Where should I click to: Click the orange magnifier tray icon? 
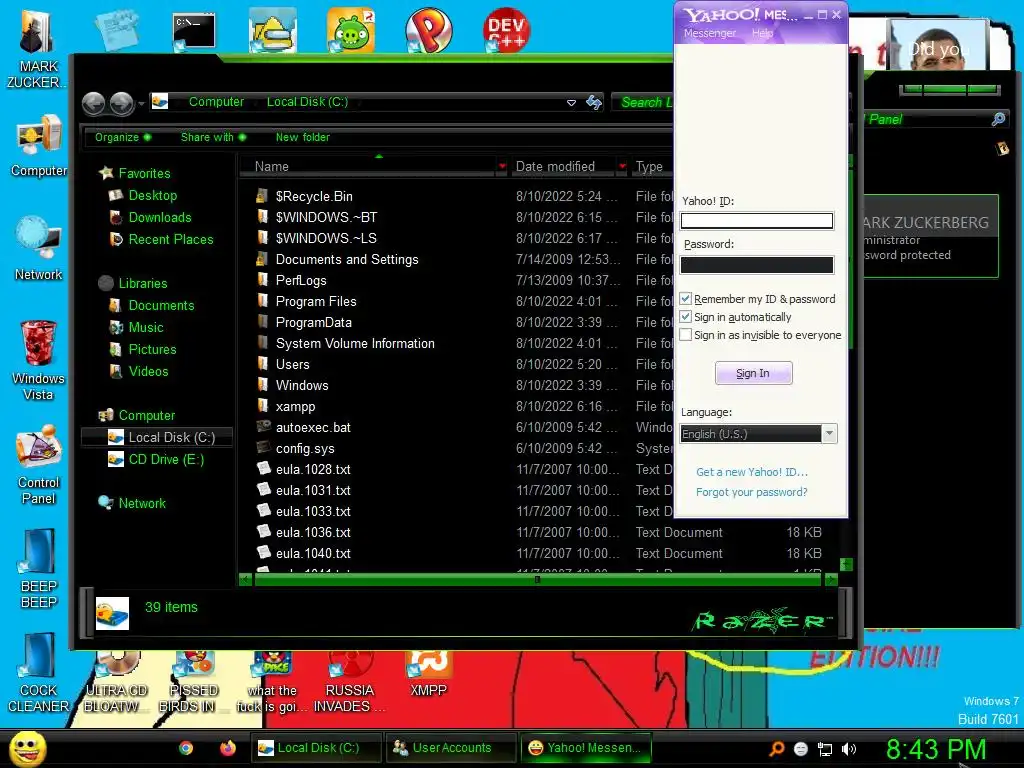pos(776,749)
